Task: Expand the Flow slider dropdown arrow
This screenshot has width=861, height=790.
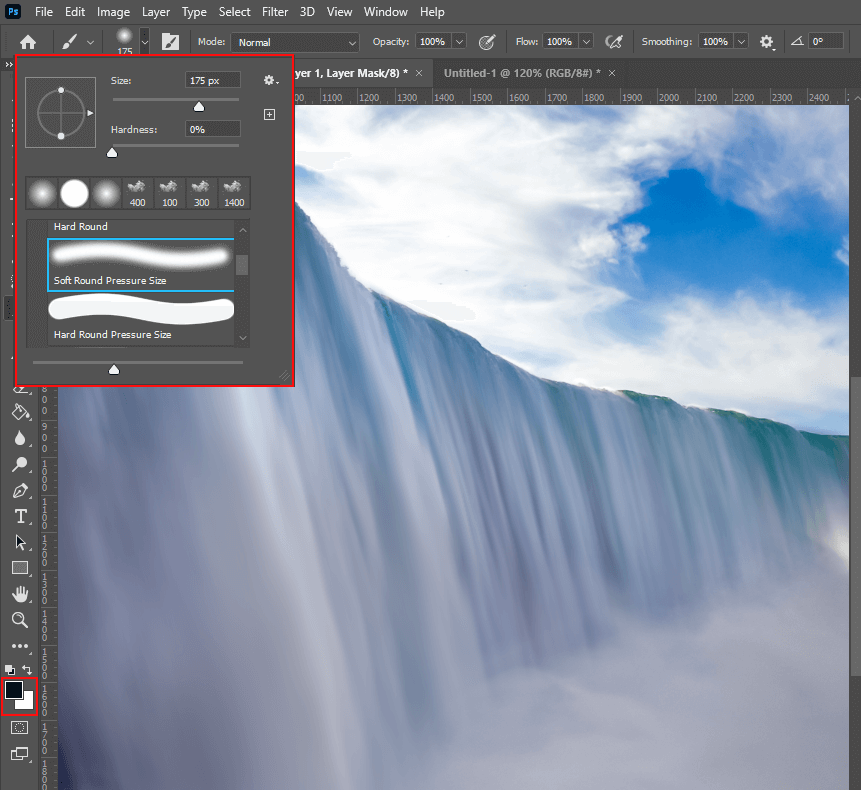Action: [586, 42]
